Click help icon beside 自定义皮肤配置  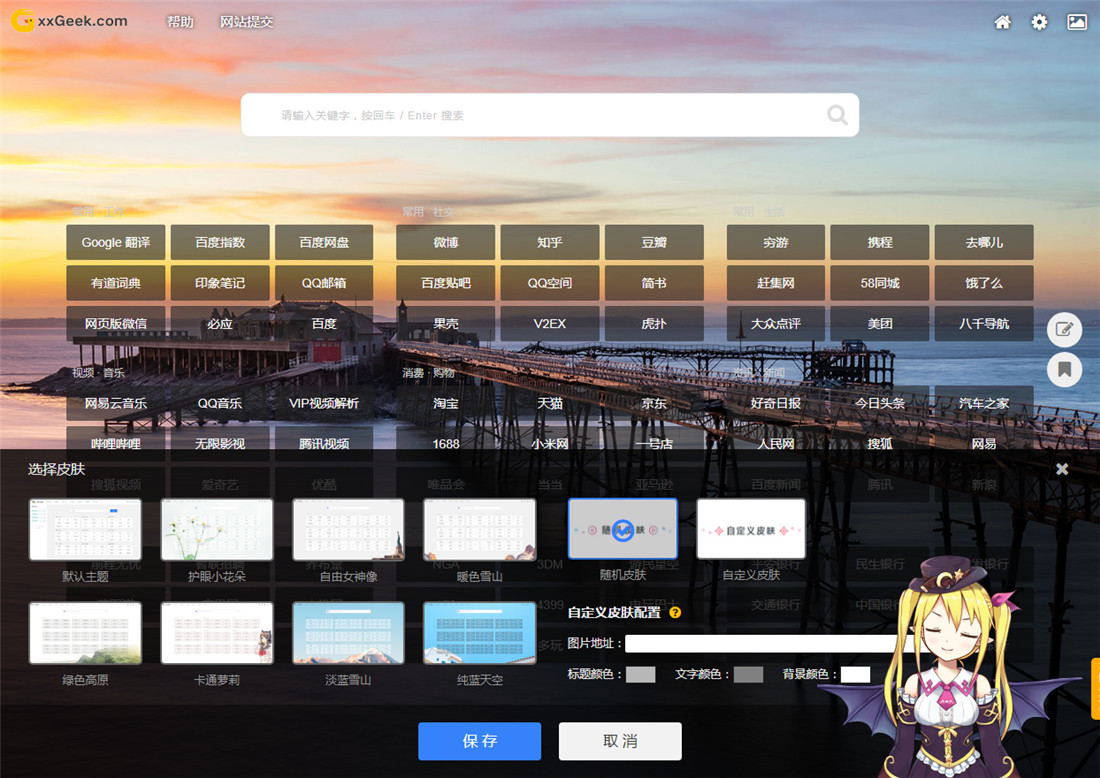pyautogui.click(x=675, y=612)
